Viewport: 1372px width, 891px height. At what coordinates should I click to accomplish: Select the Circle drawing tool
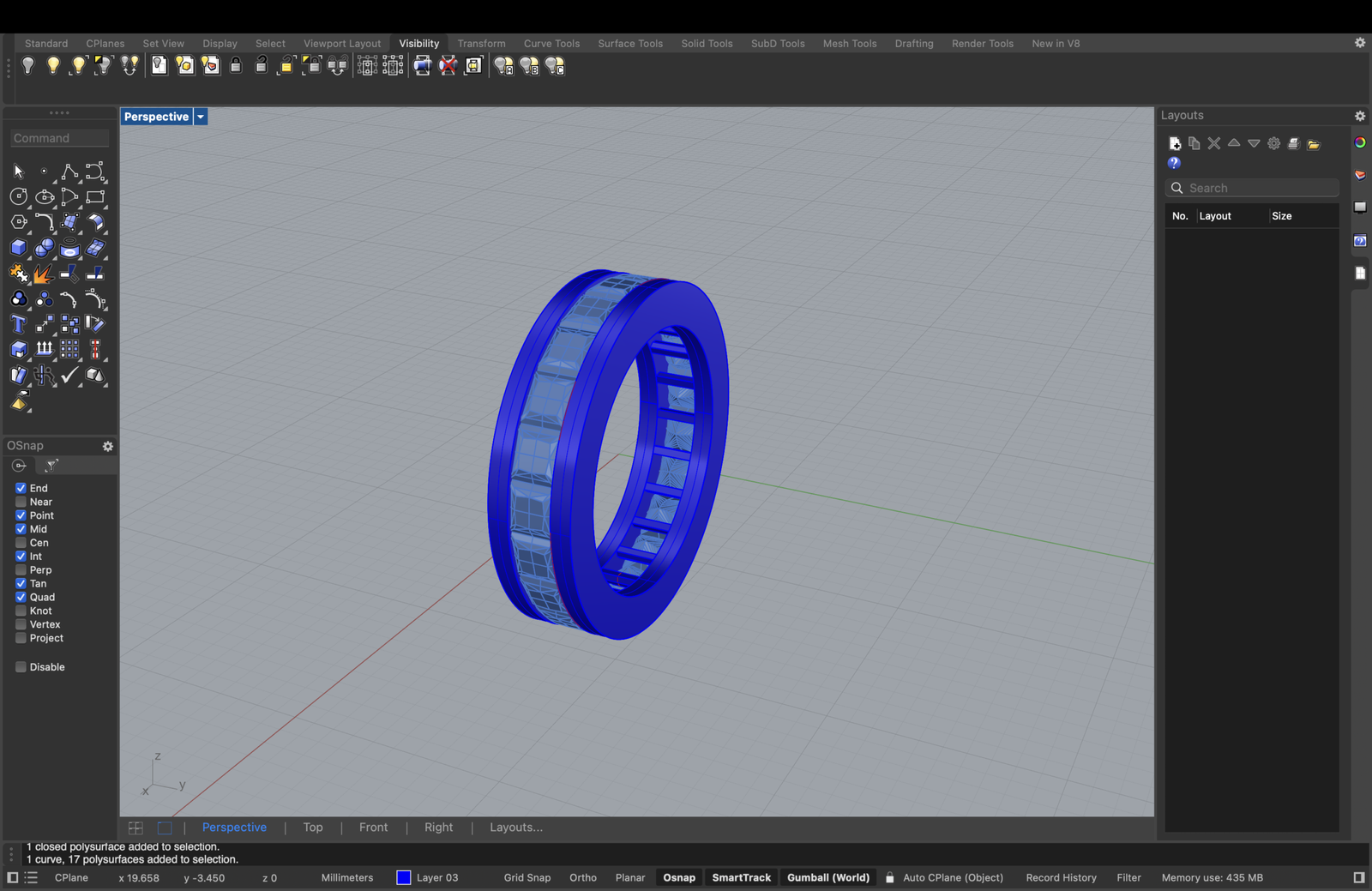click(x=18, y=197)
